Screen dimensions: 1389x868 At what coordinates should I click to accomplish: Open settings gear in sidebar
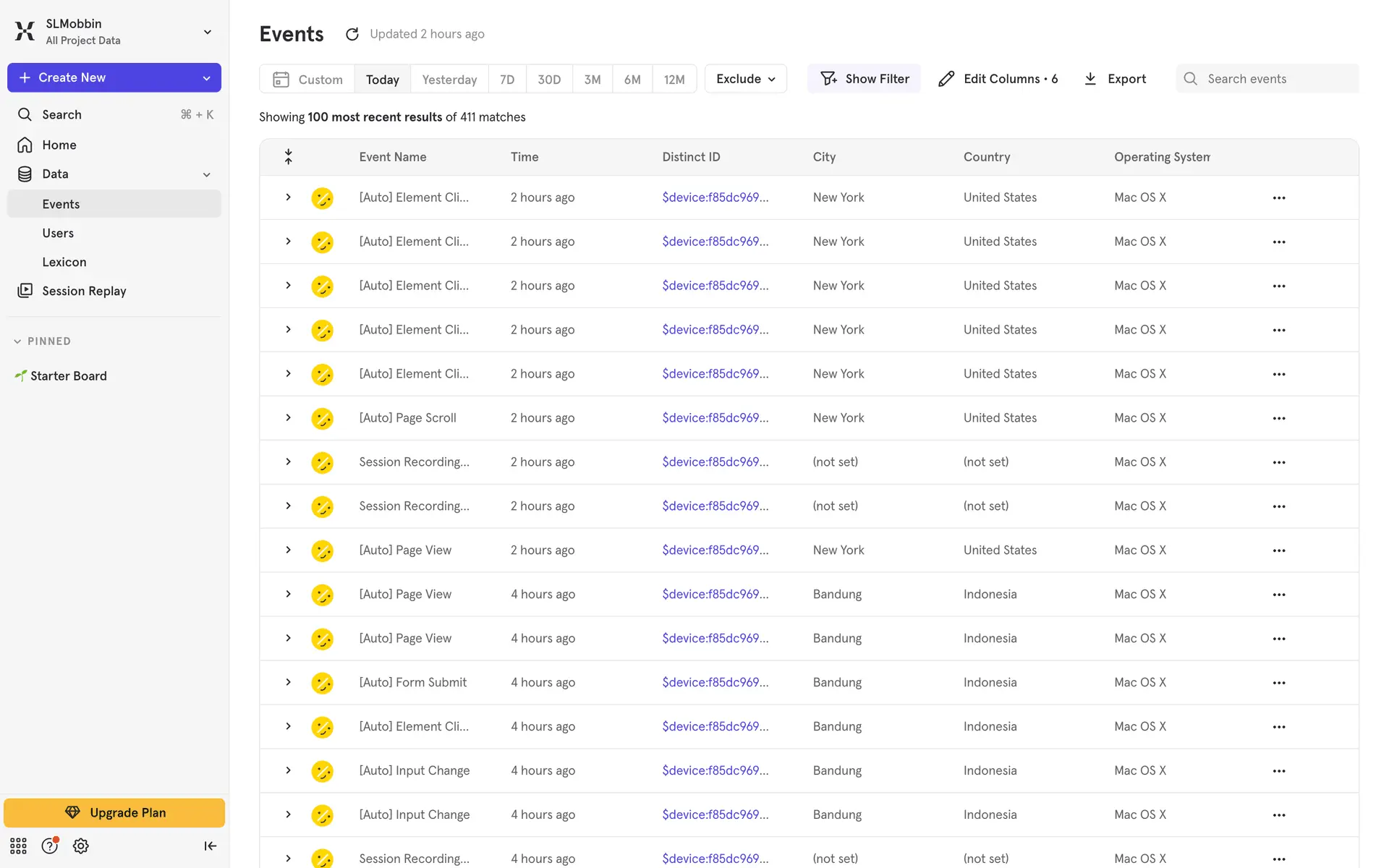click(x=81, y=846)
